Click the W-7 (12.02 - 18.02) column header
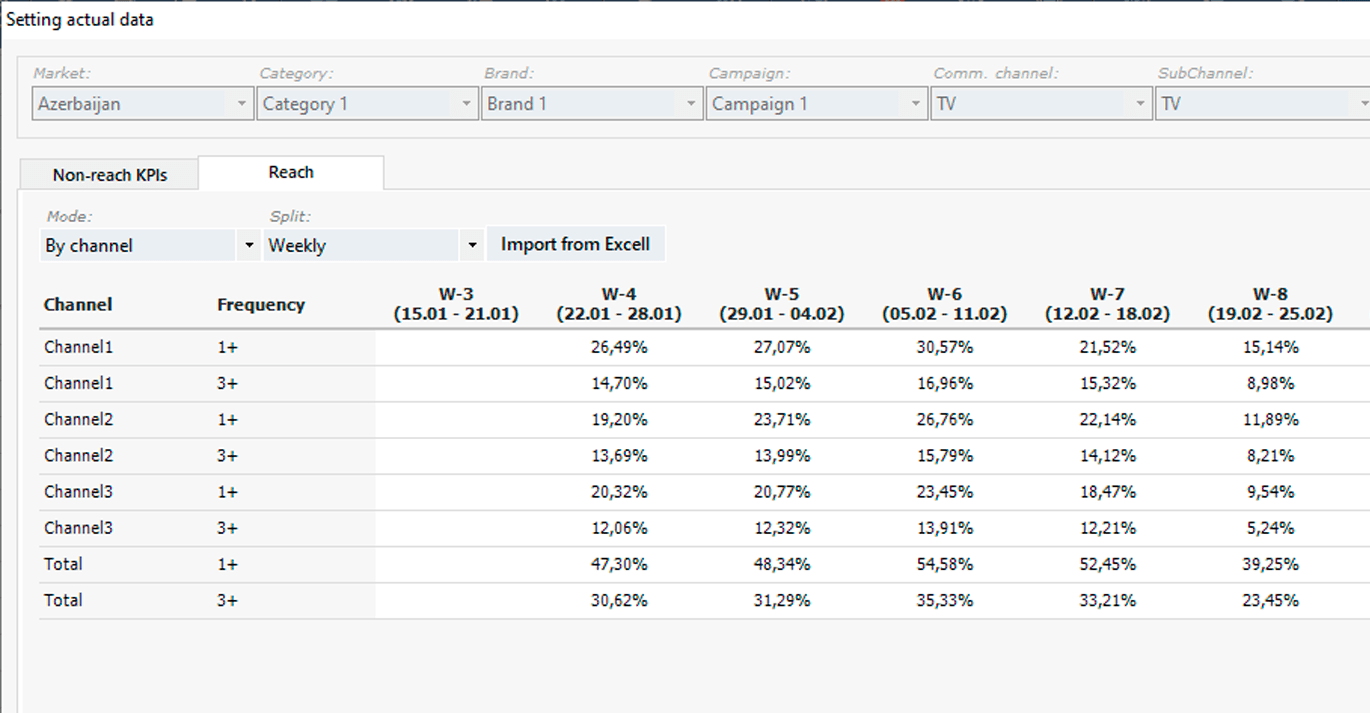The image size is (1370, 713). click(1107, 304)
